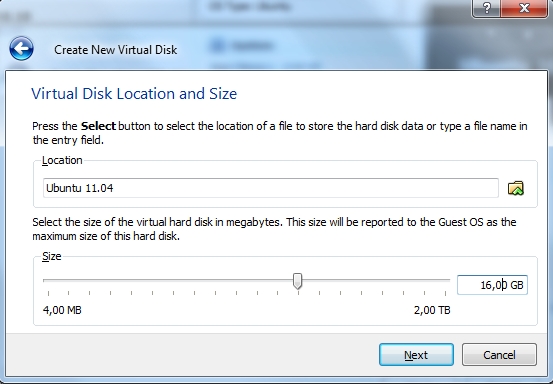
Task: Close the Create New Virtual Disk wizard
Action: point(524,8)
